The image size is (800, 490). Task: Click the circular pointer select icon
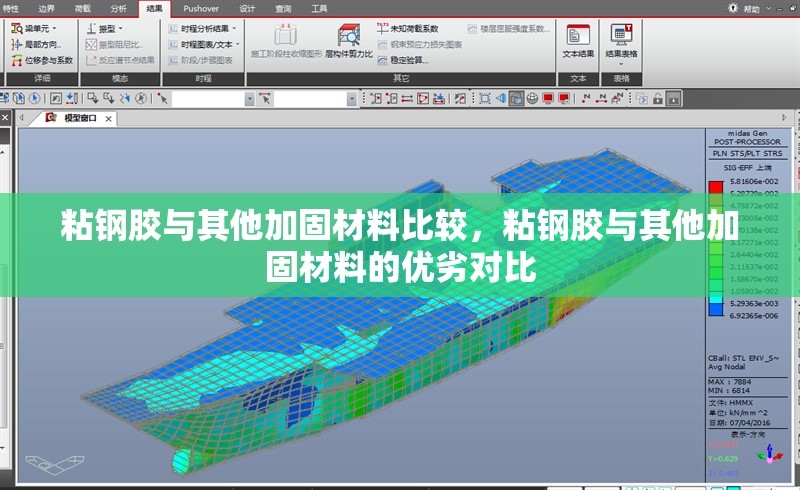[35, 99]
